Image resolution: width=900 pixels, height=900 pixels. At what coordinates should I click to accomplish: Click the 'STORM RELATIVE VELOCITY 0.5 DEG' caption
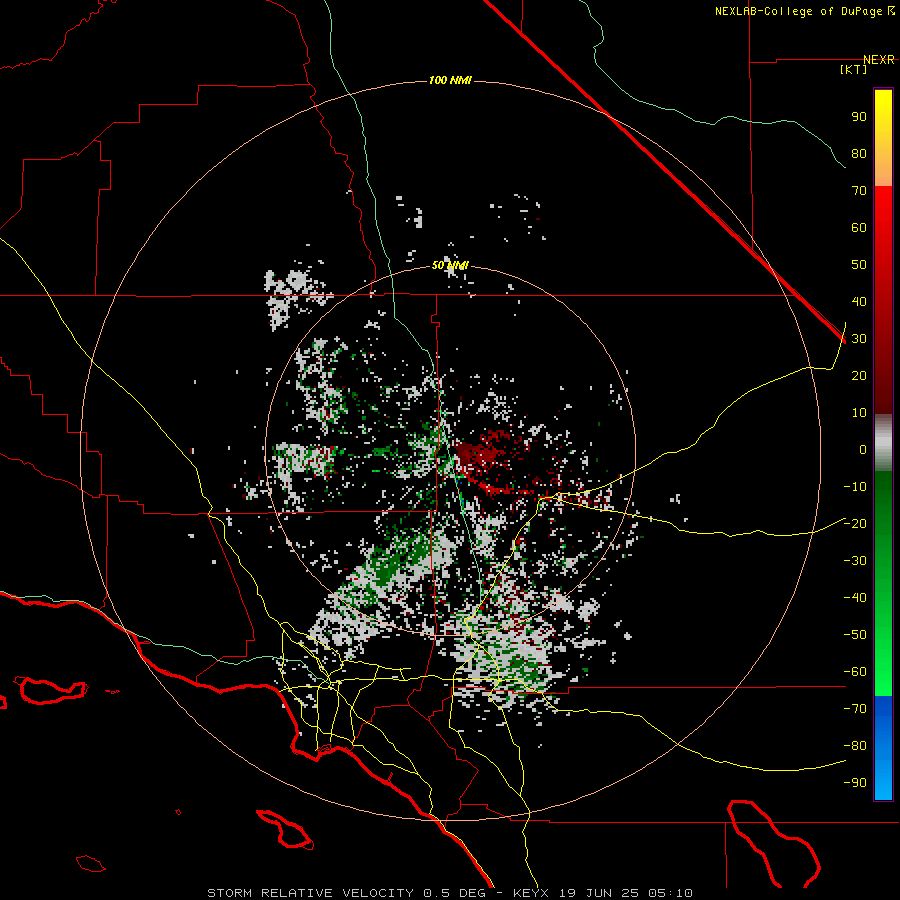pyautogui.click(x=347, y=893)
